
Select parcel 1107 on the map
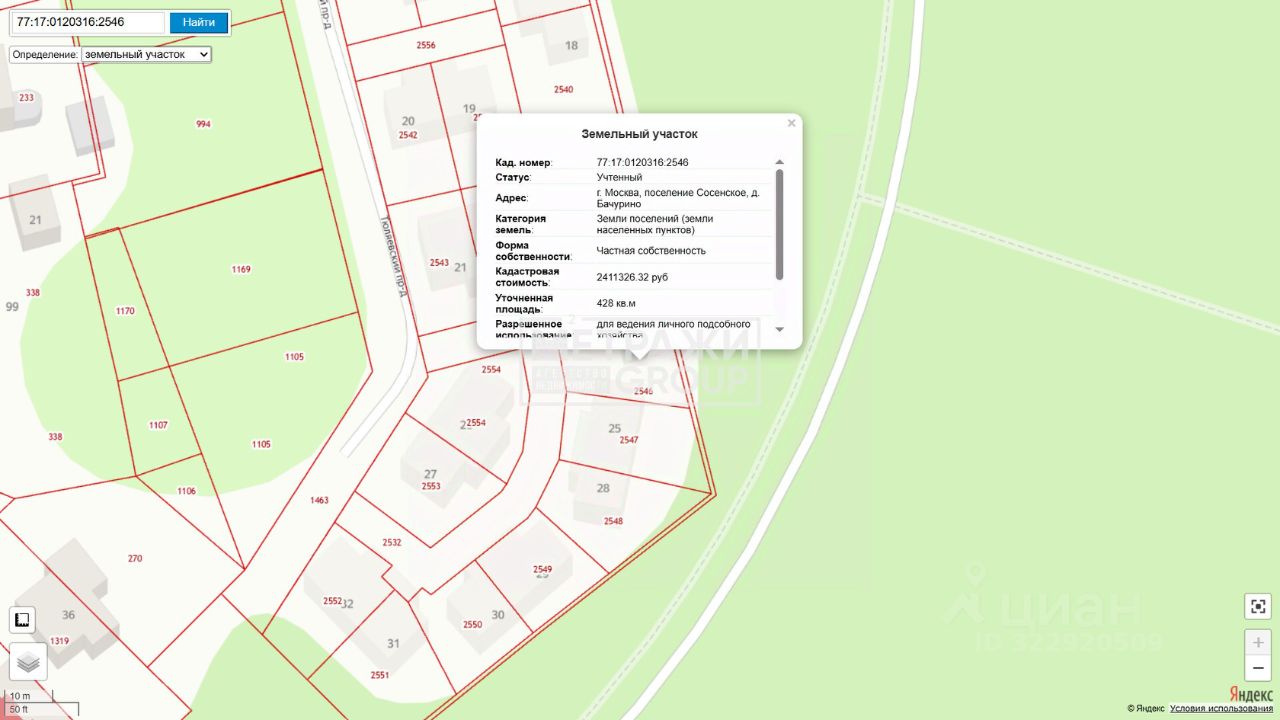tap(158, 425)
